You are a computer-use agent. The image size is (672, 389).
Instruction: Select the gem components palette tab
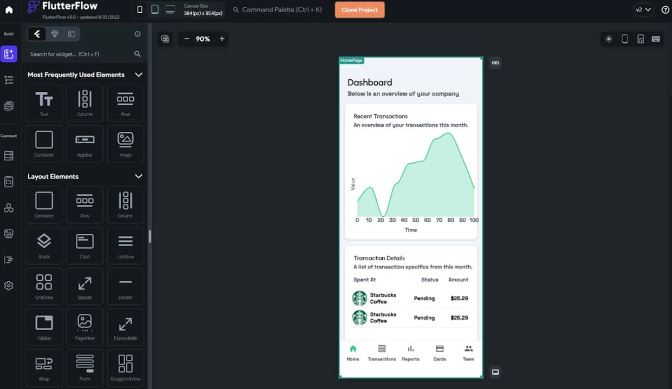tap(54, 34)
